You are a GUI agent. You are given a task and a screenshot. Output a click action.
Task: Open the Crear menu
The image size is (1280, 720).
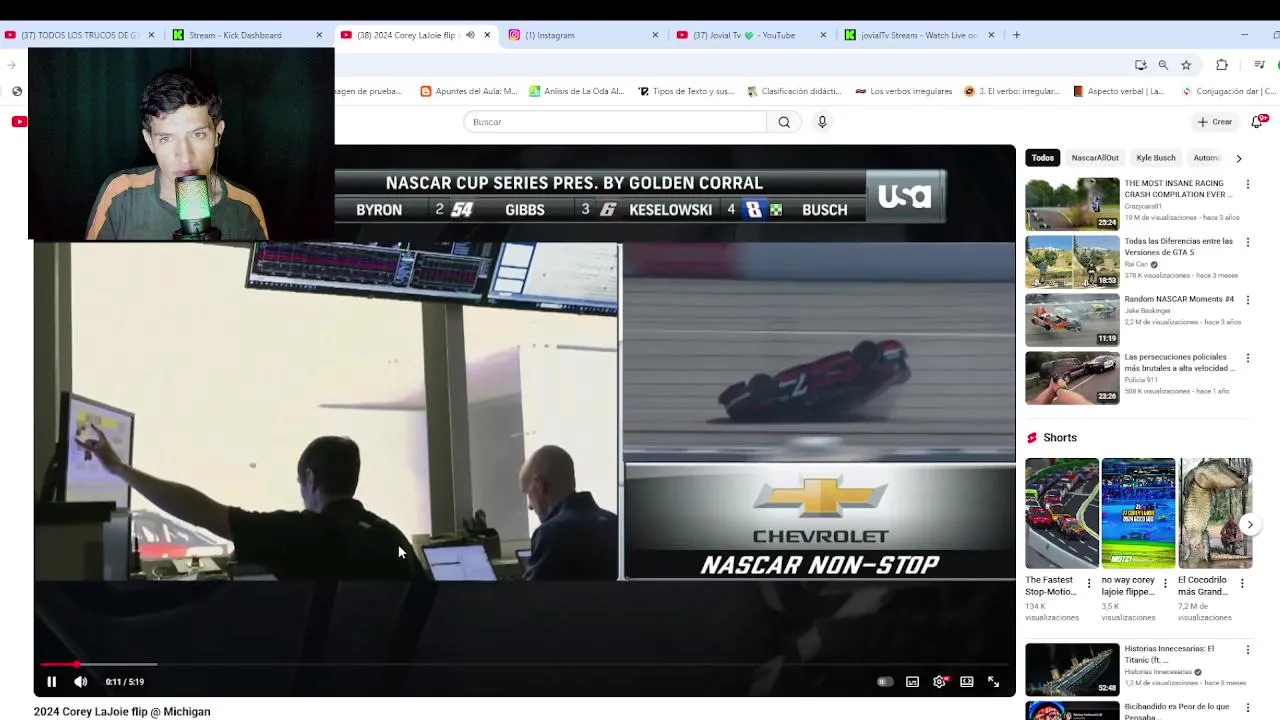tap(1215, 122)
